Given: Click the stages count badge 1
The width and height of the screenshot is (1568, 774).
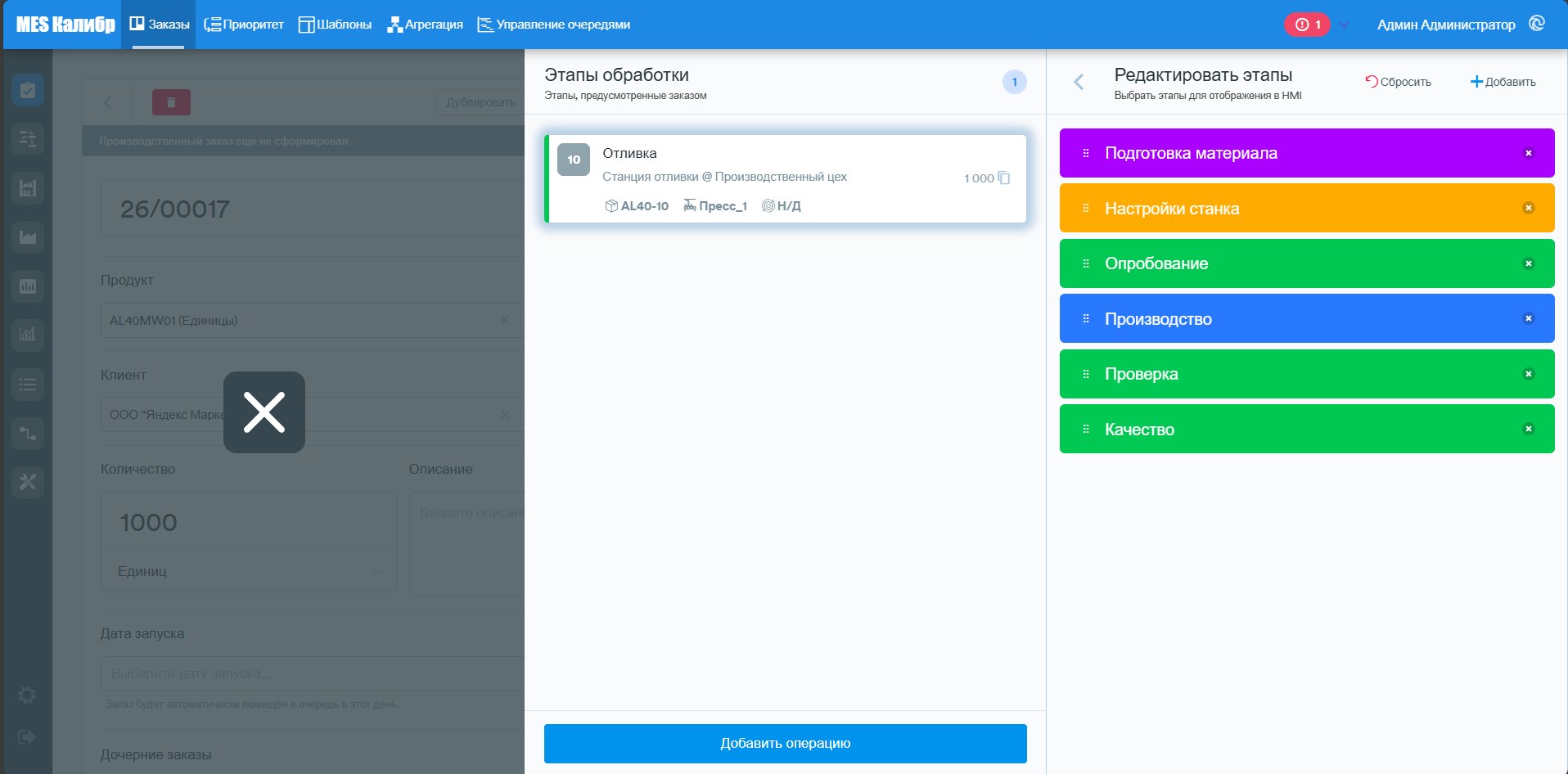Looking at the screenshot, I should 1015,82.
